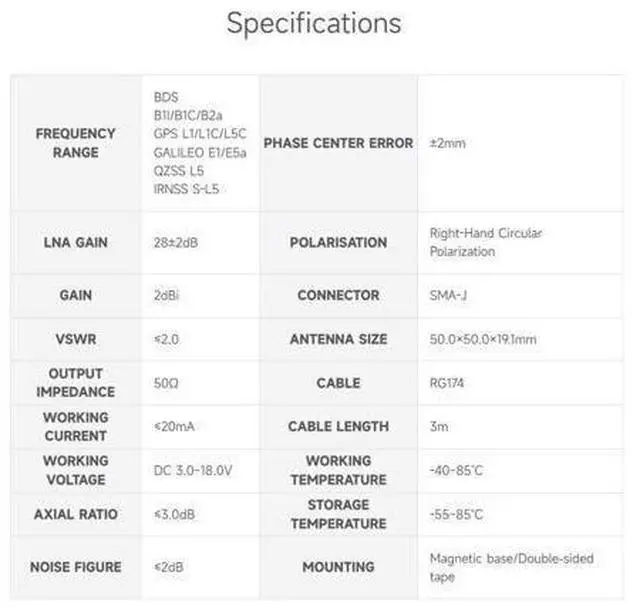Click the Specifications heading
640x609 pixels.
(x=314, y=24)
